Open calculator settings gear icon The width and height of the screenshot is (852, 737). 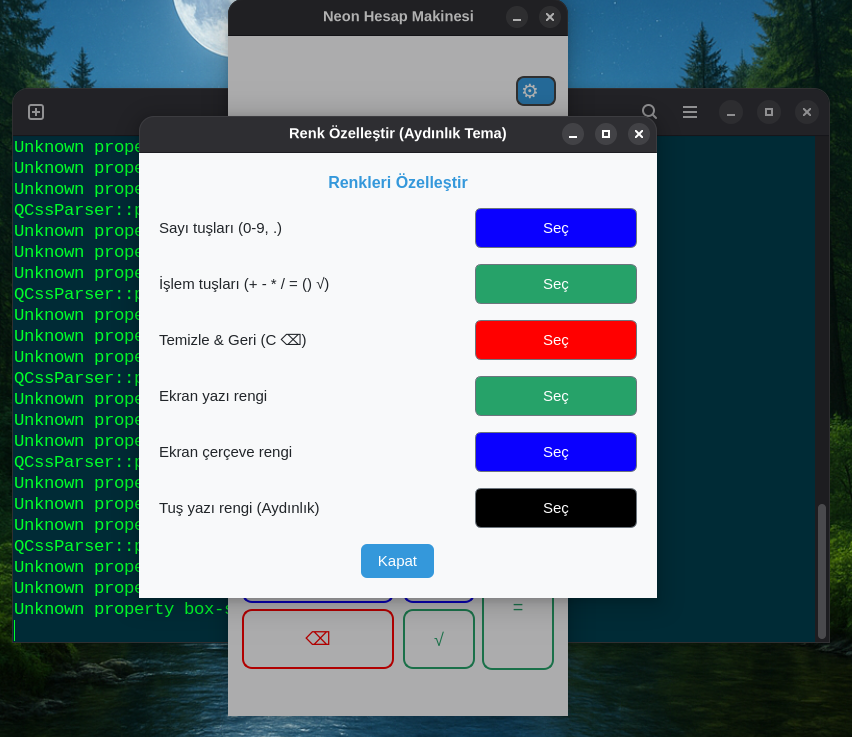coord(535,91)
